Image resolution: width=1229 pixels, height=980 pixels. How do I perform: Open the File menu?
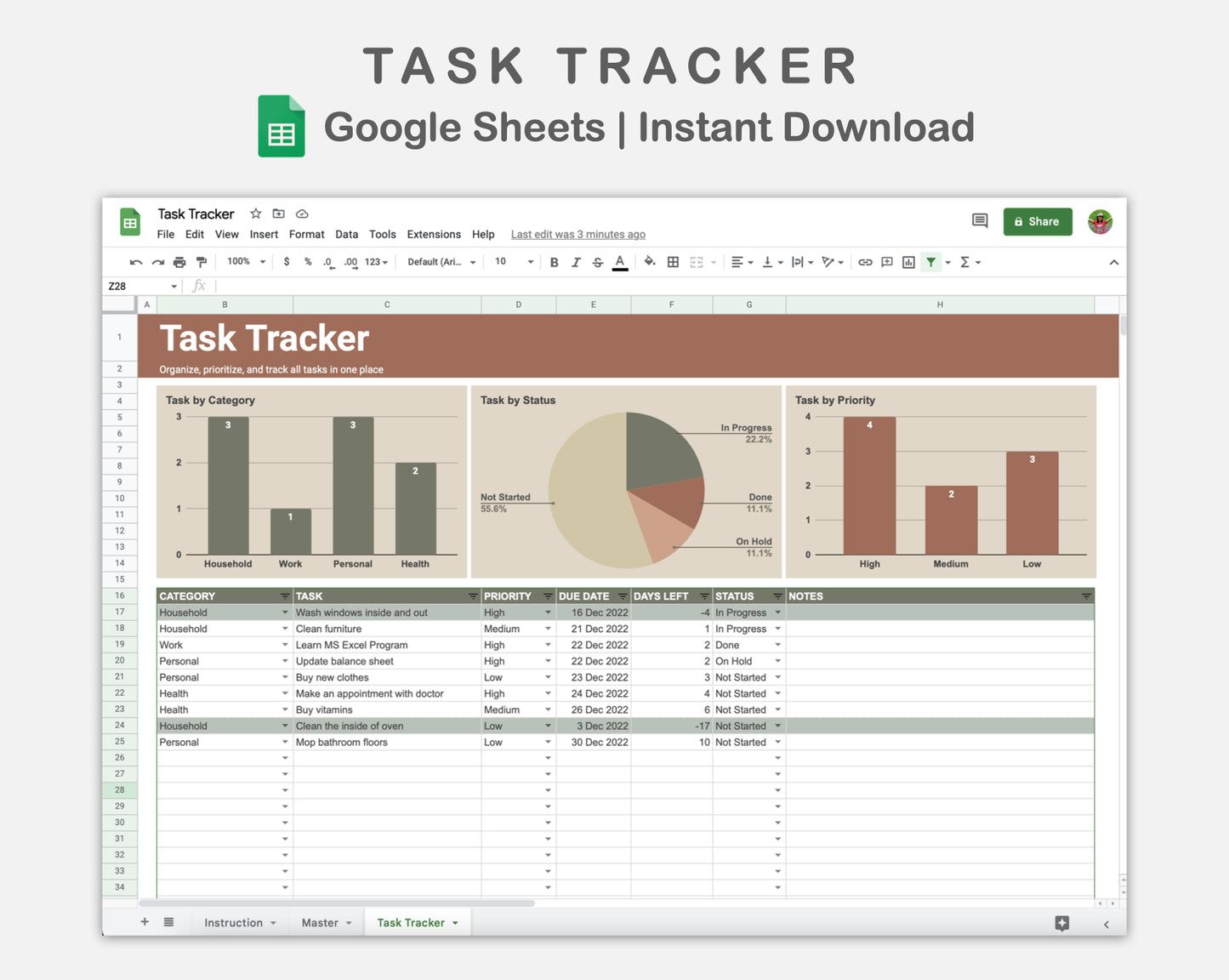[166, 235]
